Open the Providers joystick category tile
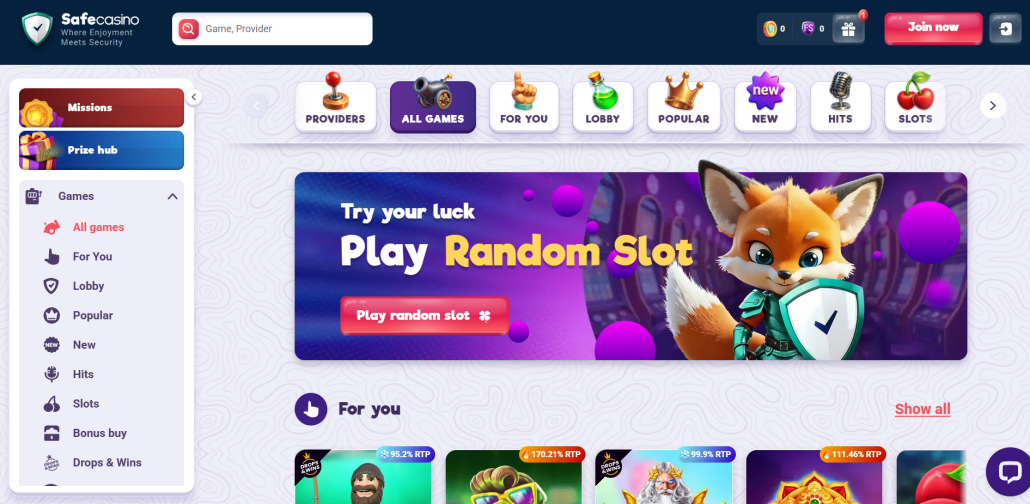1030x504 pixels. 335,104
